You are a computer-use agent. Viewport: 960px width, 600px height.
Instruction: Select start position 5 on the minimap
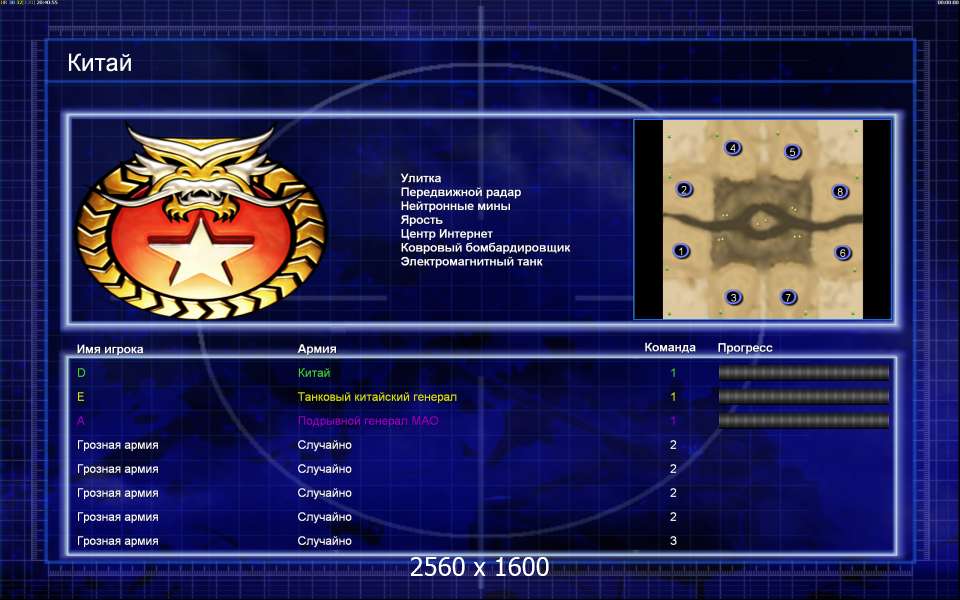tap(792, 151)
